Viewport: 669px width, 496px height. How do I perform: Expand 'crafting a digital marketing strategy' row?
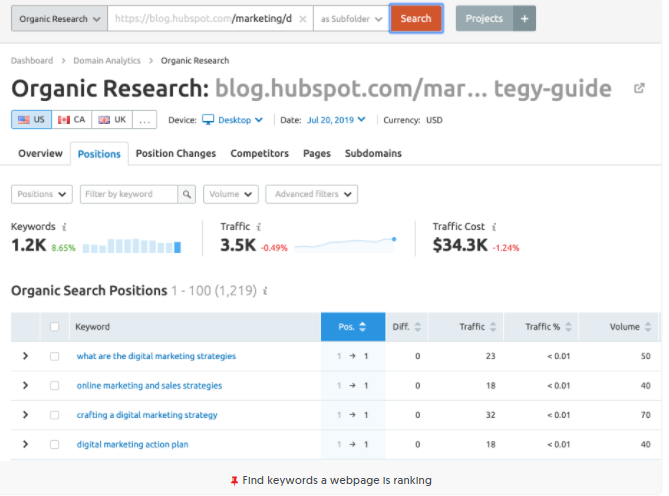click(x=25, y=415)
